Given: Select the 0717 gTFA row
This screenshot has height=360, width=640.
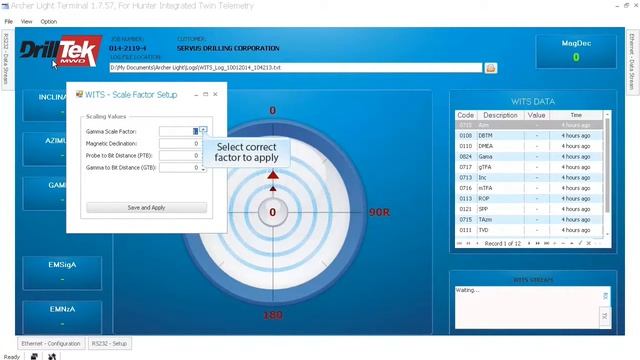Looking at the screenshot, I should point(529,167).
